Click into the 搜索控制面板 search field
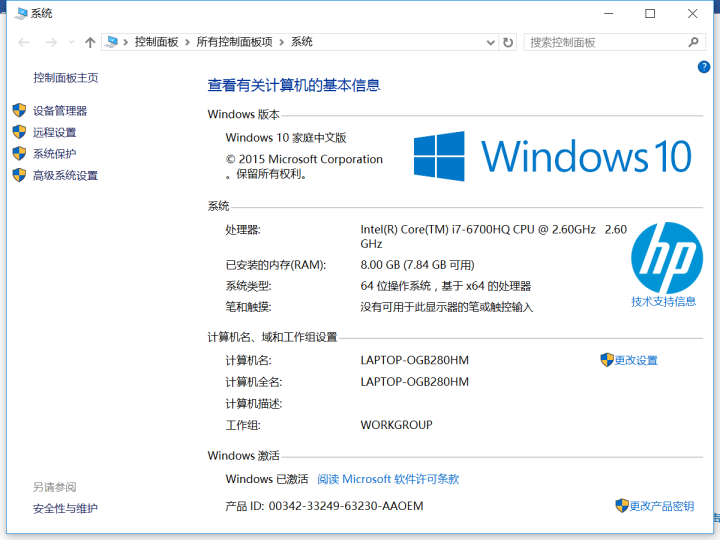This screenshot has width=720, height=540. pos(604,42)
